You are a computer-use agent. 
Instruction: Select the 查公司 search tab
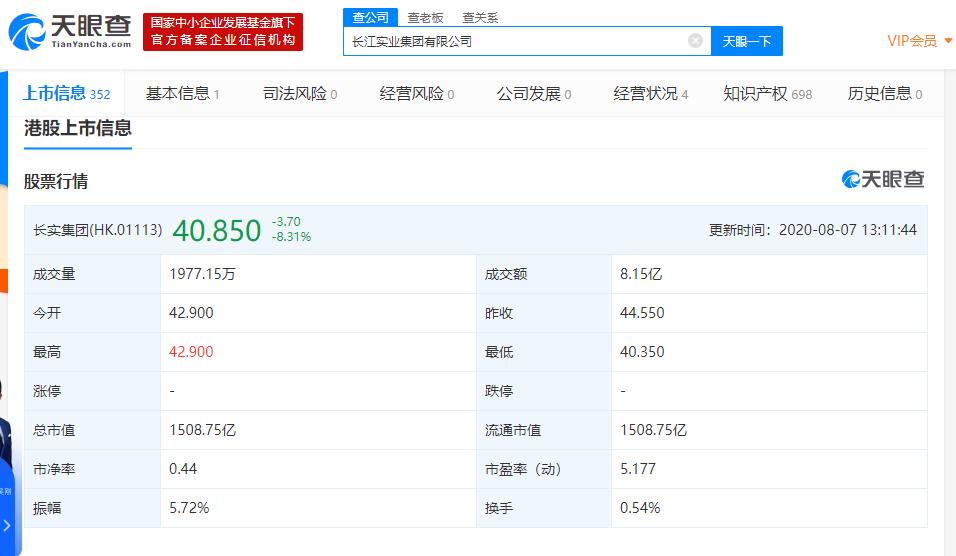[370, 17]
